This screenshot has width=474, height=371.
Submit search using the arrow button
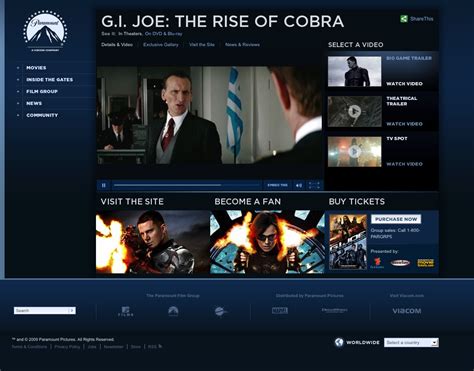(71, 310)
